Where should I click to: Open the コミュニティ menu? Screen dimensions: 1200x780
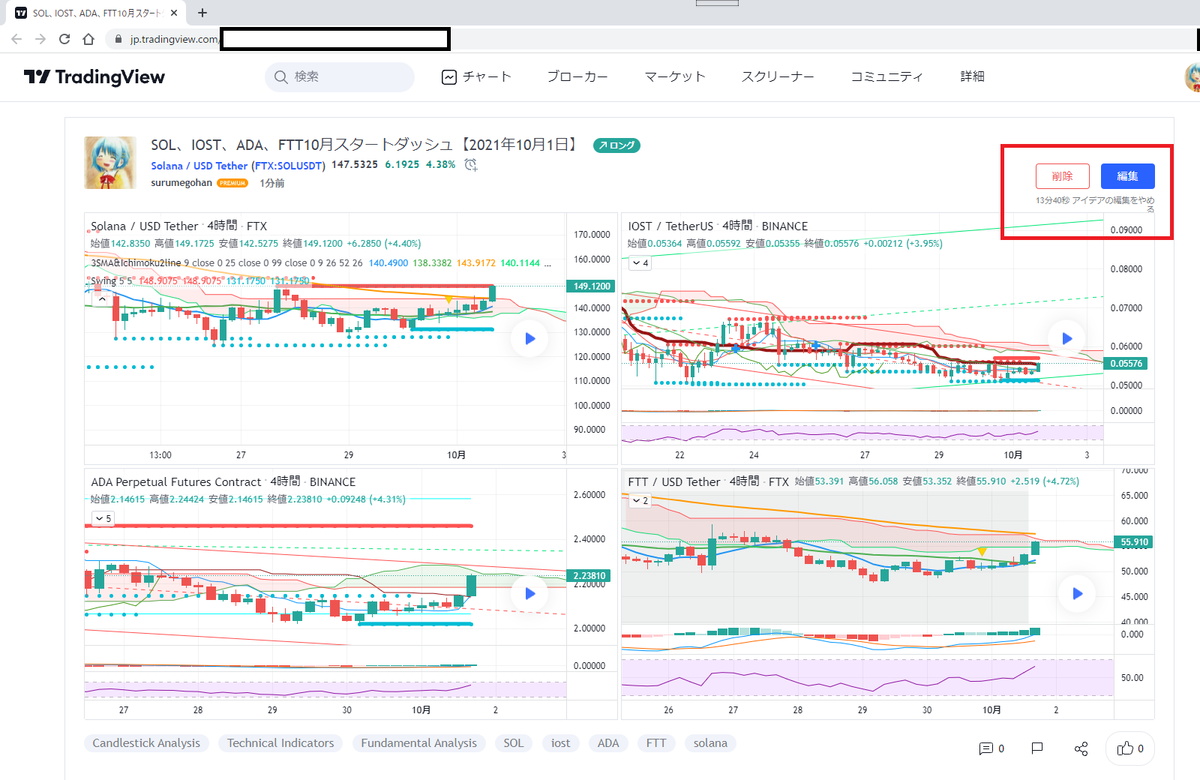pyautogui.click(x=886, y=77)
